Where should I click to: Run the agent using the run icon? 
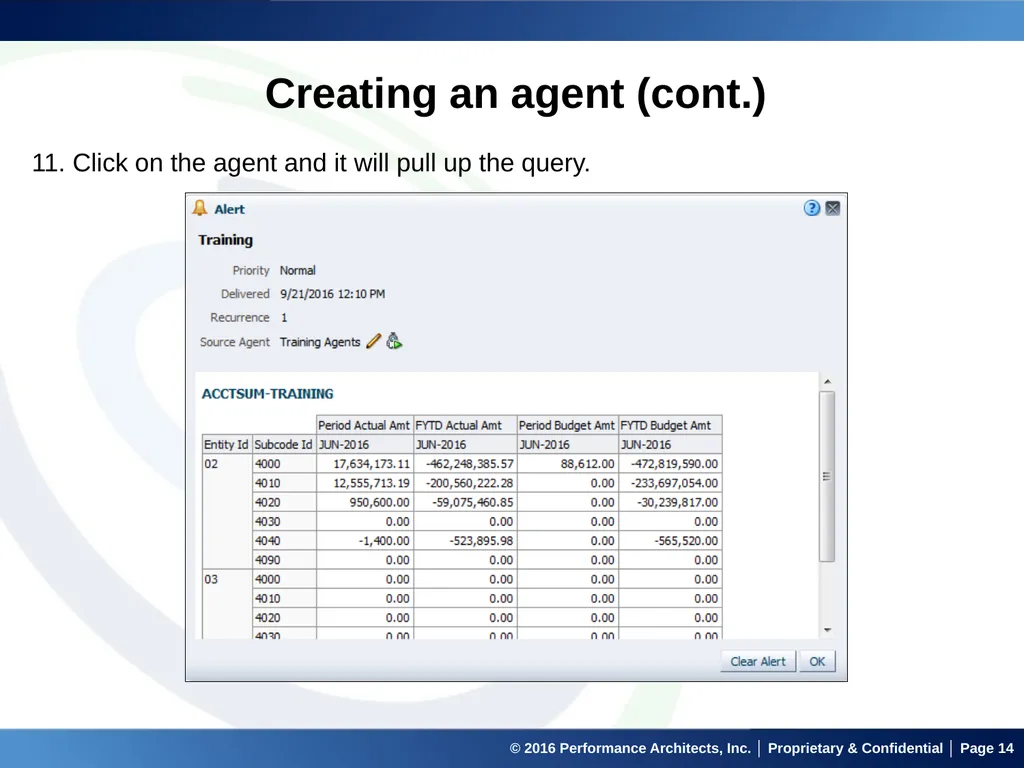(394, 341)
